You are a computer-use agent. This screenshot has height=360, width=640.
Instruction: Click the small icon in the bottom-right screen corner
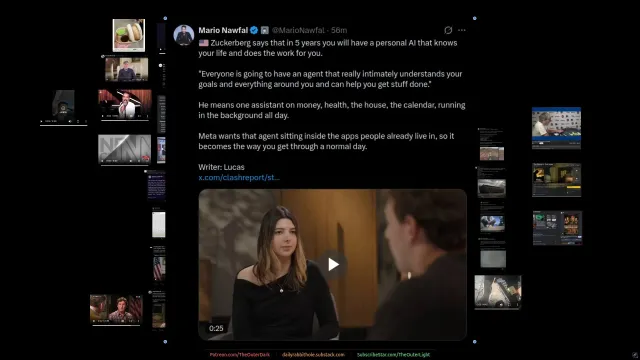coord(635,355)
